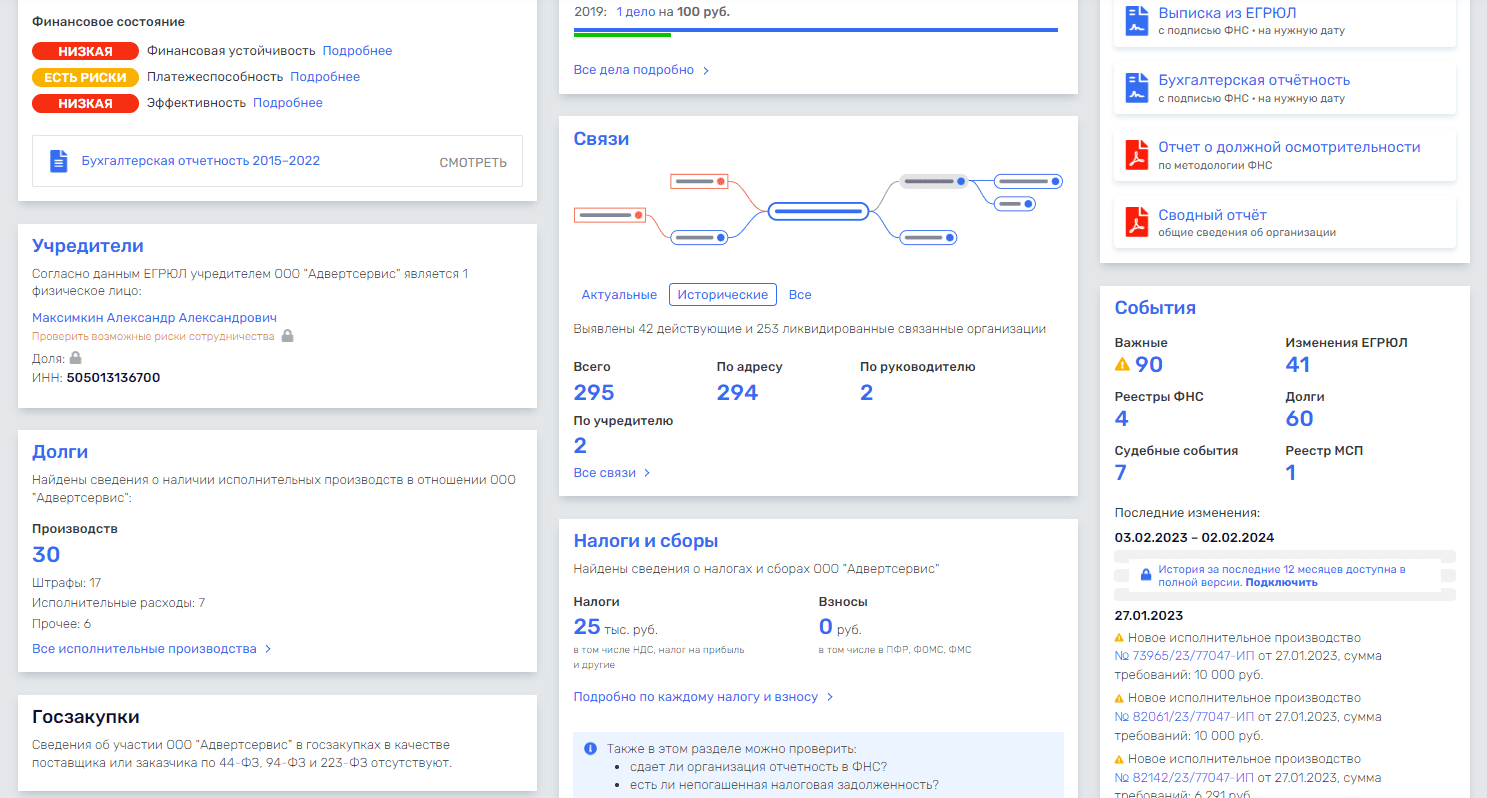Open Все исполнительные производства link

[x=144, y=649]
